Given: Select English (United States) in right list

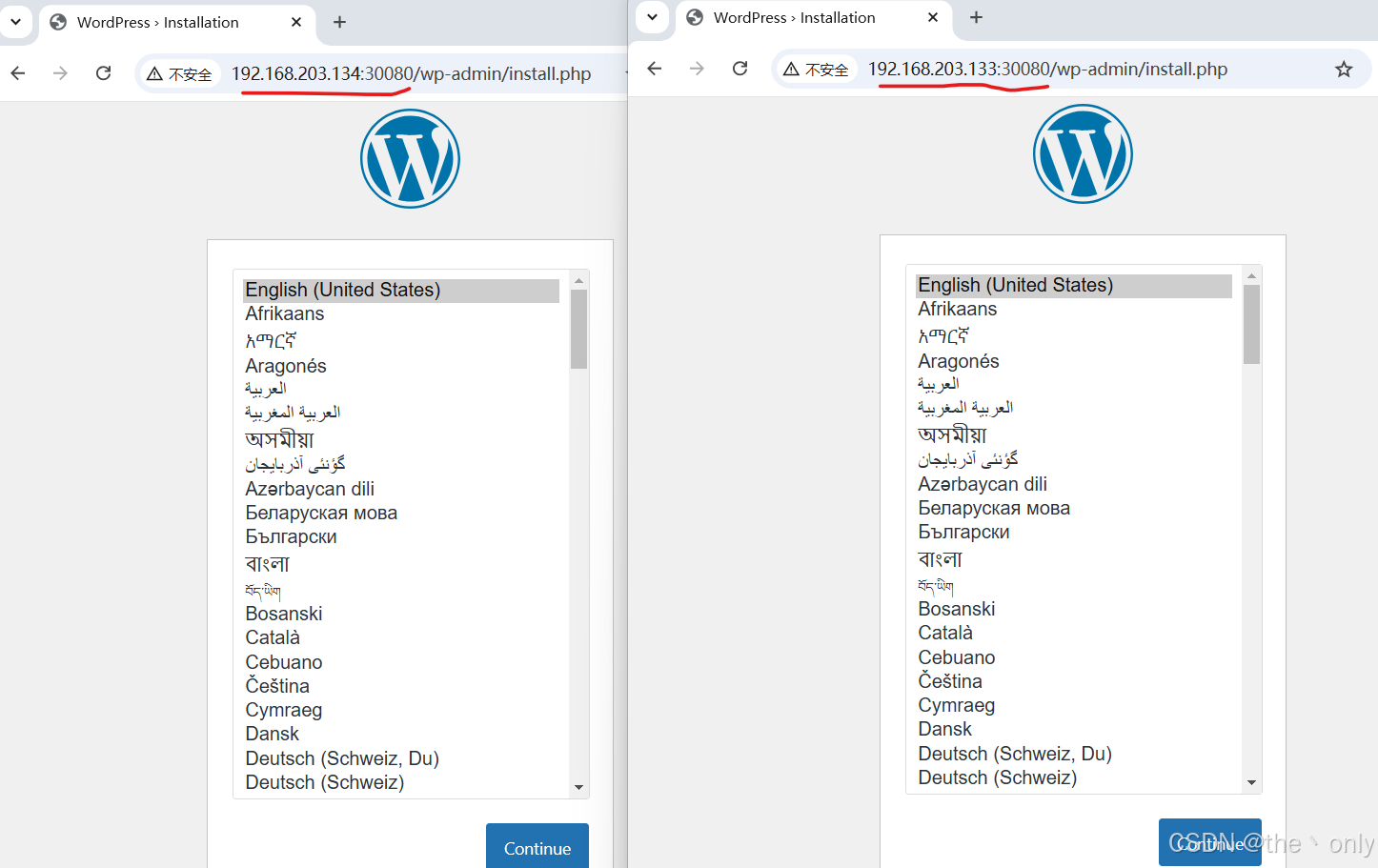Looking at the screenshot, I should tap(1074, 286).
